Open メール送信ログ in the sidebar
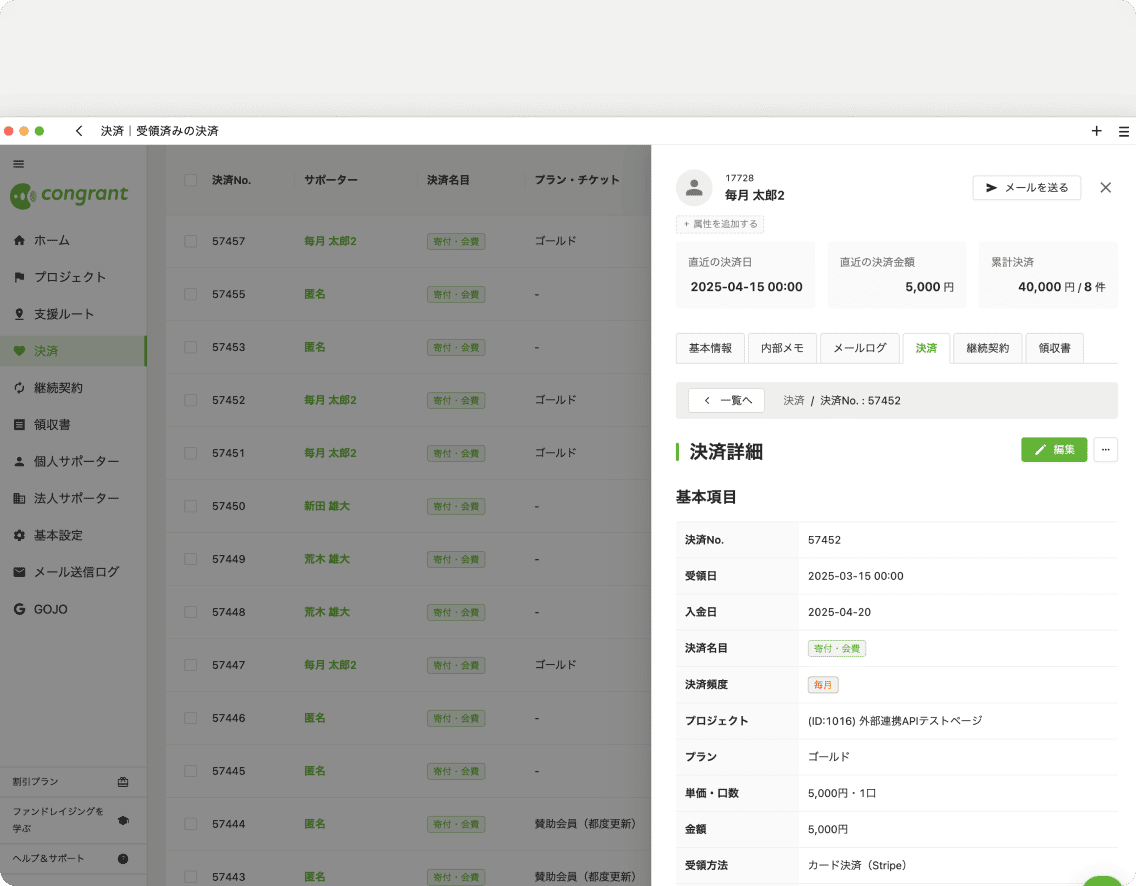 (x=76, y=572)
